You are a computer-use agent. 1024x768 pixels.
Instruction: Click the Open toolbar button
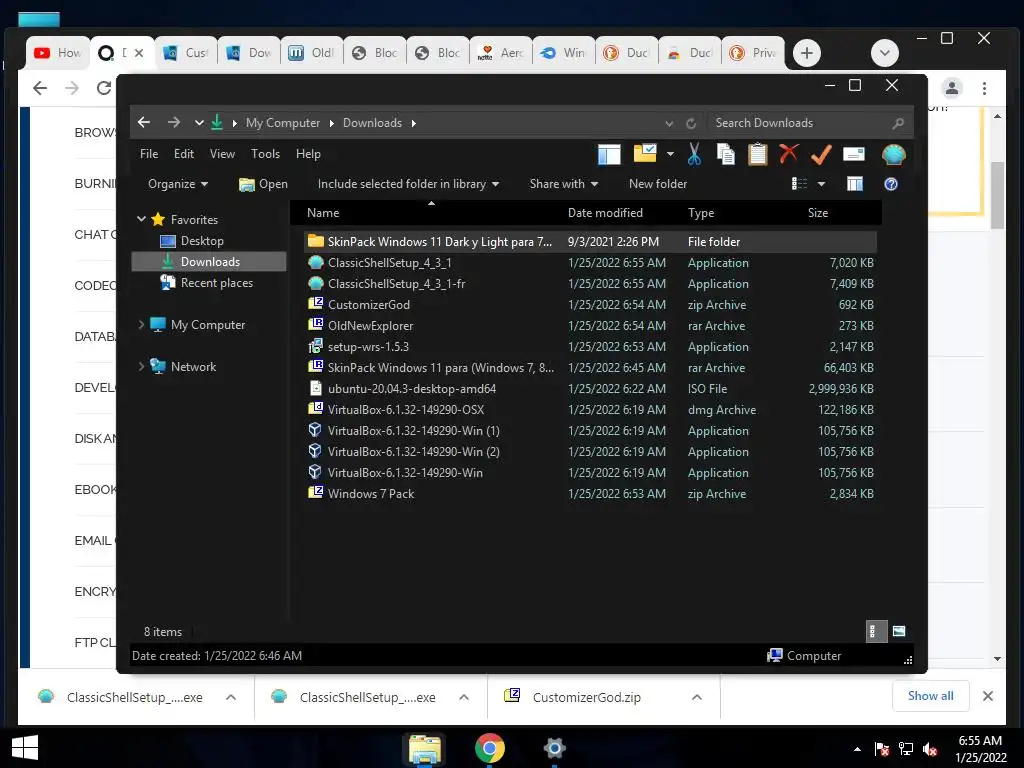tap(263, 184)
